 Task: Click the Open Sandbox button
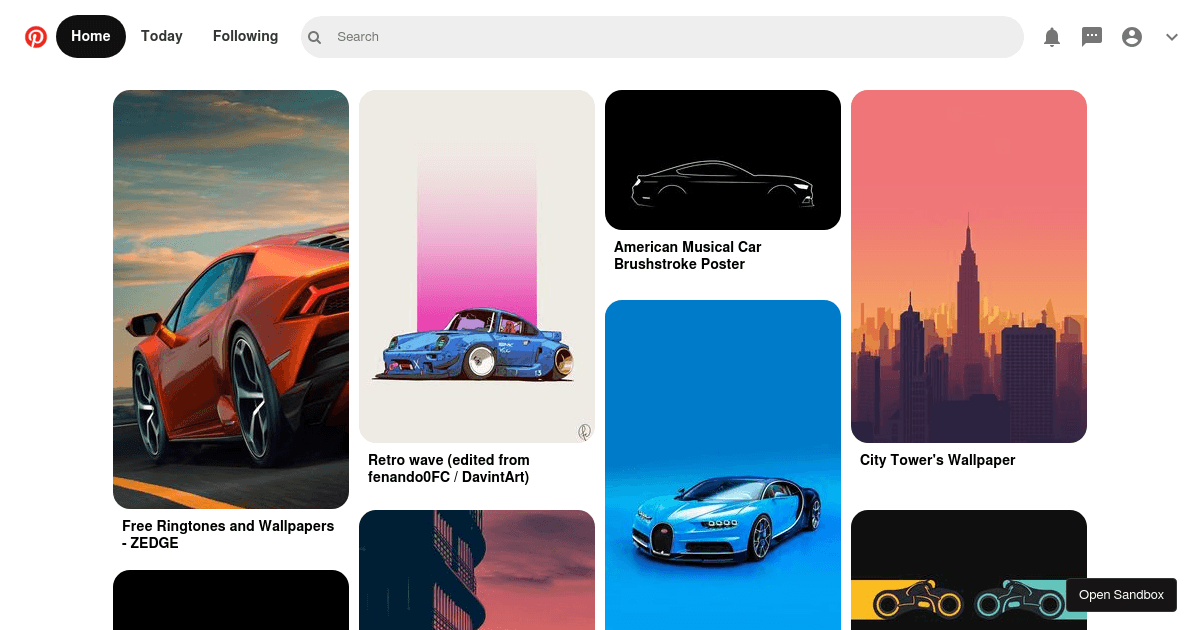click(x=1121, y=595)
